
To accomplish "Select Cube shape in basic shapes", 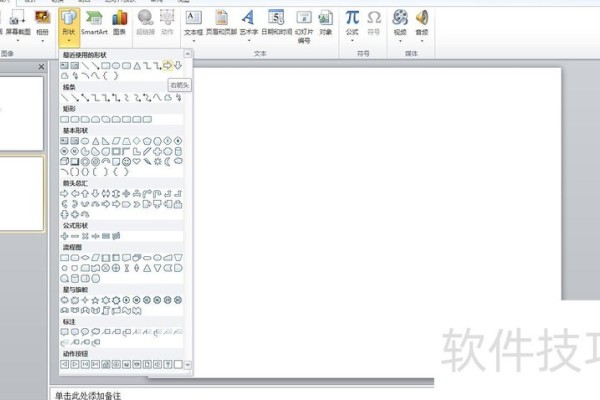I will (x=64, y=162).
